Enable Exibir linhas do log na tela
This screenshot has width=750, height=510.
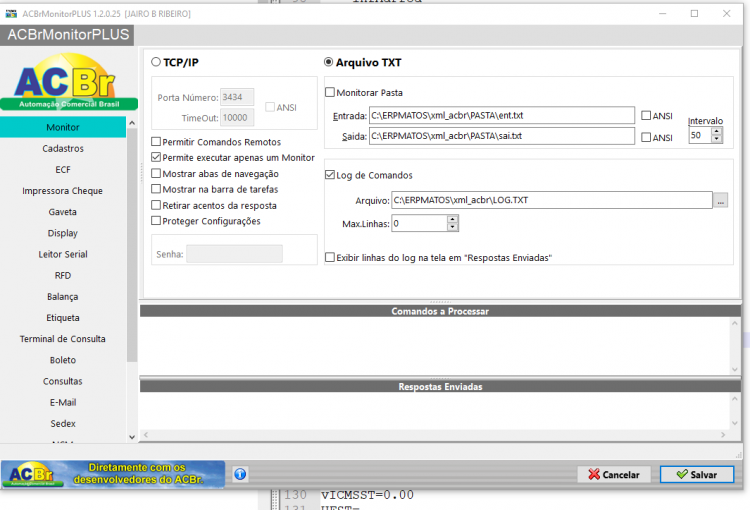coord(330,257)
